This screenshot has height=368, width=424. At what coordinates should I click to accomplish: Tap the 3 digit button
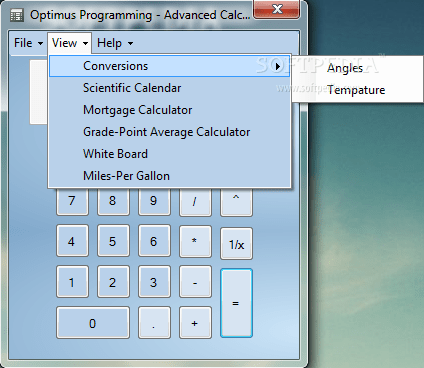[x=154, y=282]
